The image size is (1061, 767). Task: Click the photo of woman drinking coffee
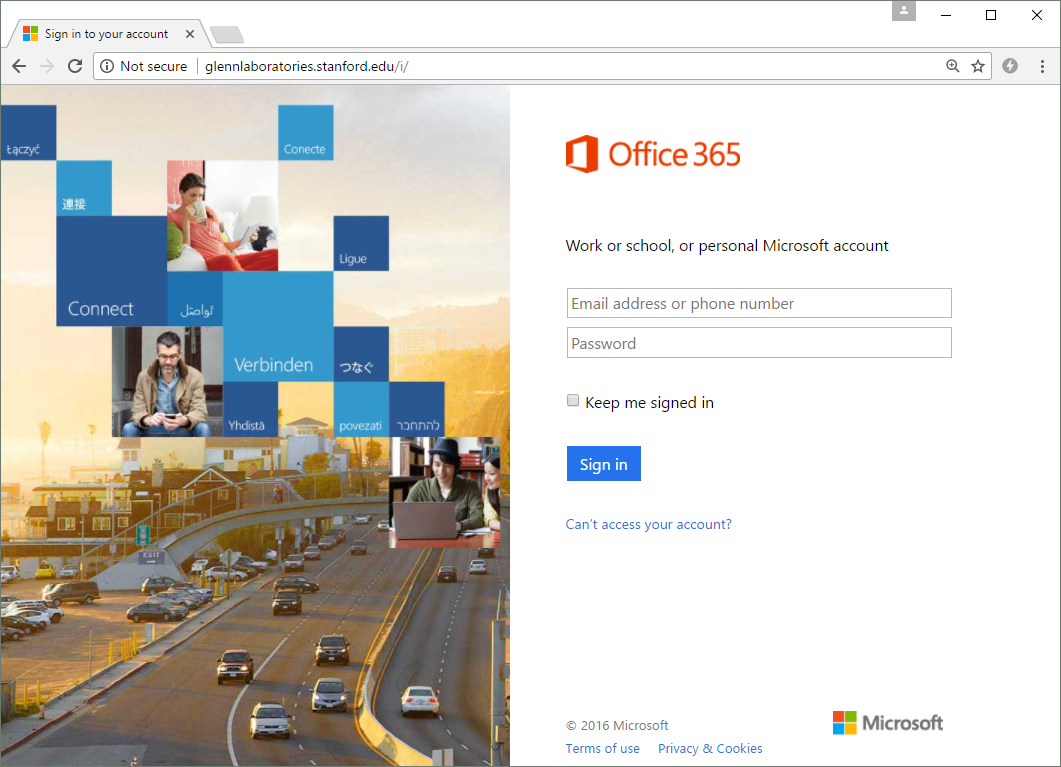click(x=223, y=216)
